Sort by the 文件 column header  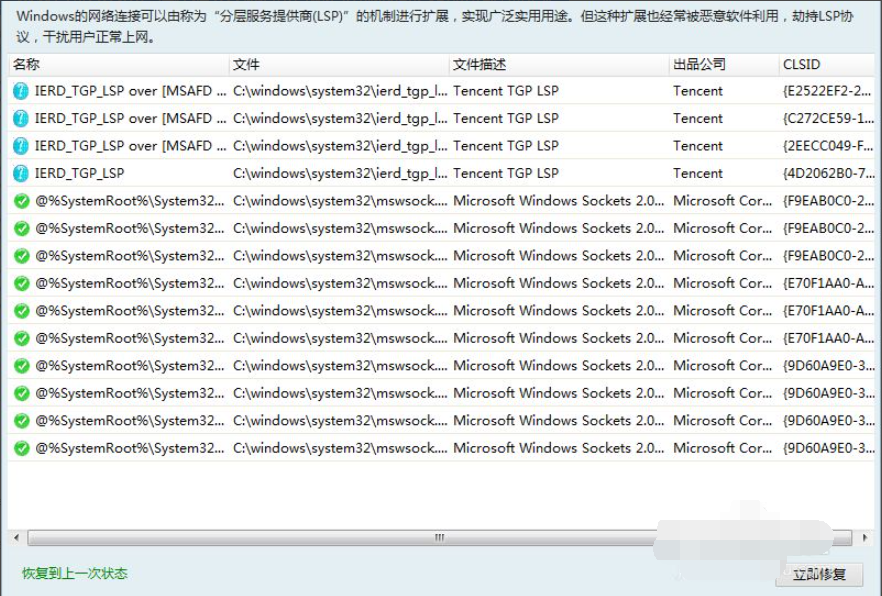tap(246, 65)
